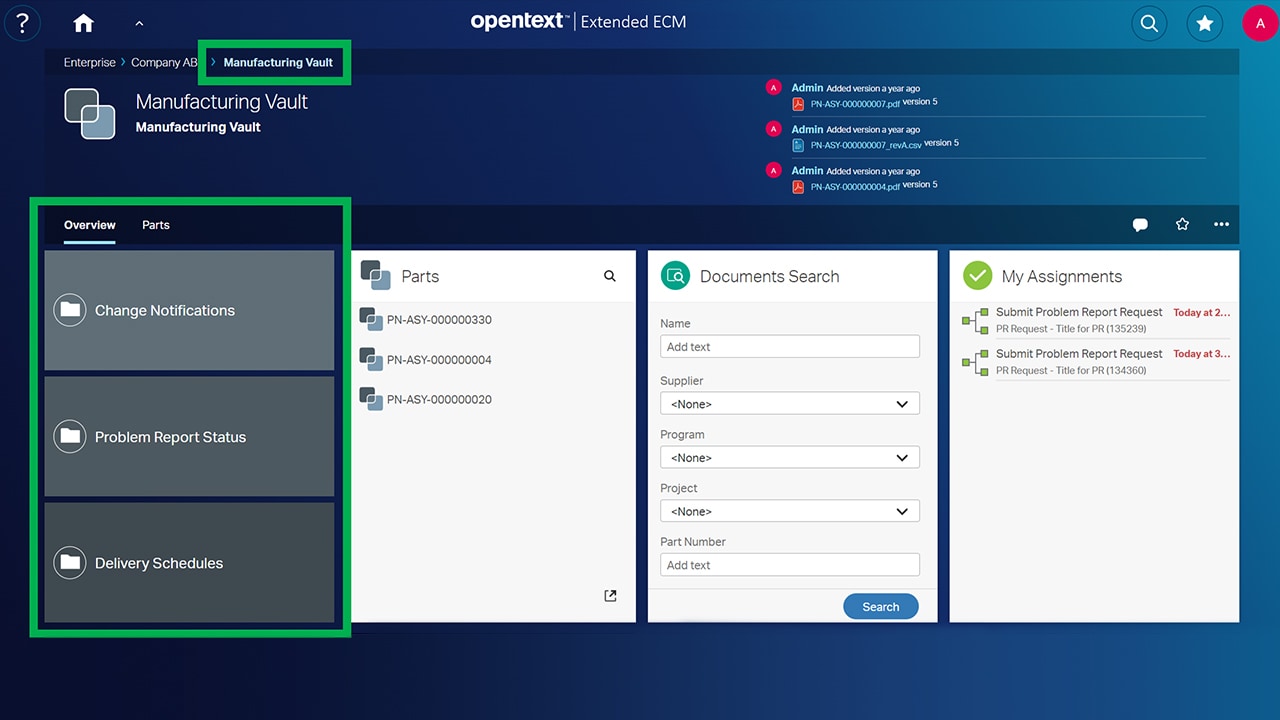
Task: Open Problem Report Status folder tile
Action: pos(189,436)
